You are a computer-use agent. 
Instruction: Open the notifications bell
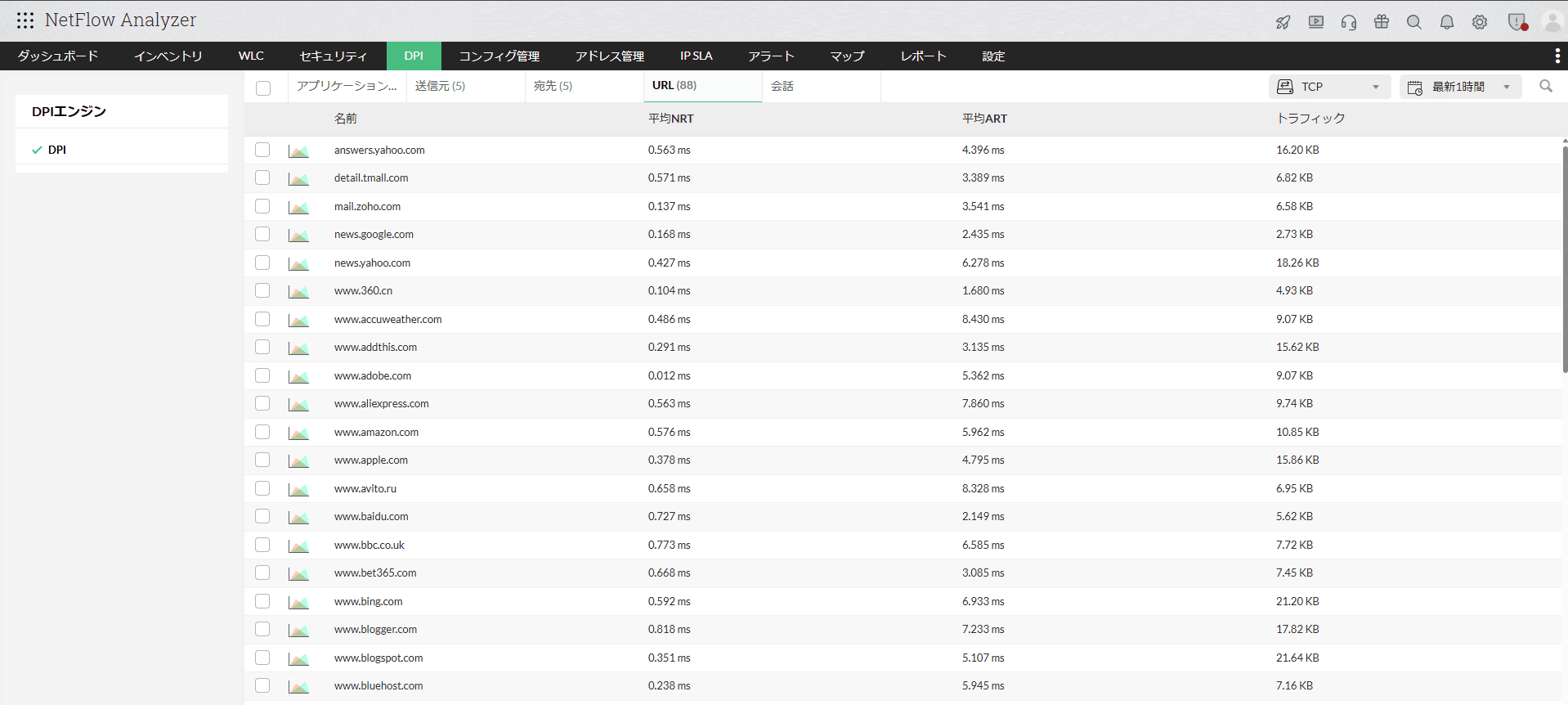pyautogui.click(x=1447, y=22)
